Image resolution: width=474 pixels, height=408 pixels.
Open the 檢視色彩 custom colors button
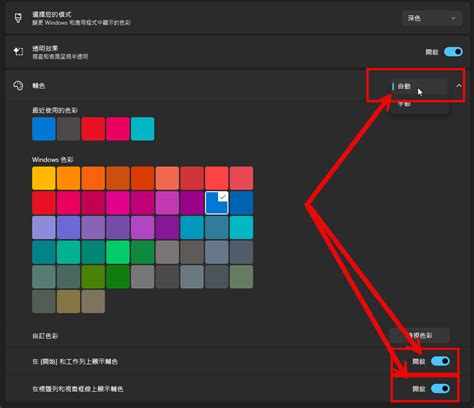click(420, 335)
